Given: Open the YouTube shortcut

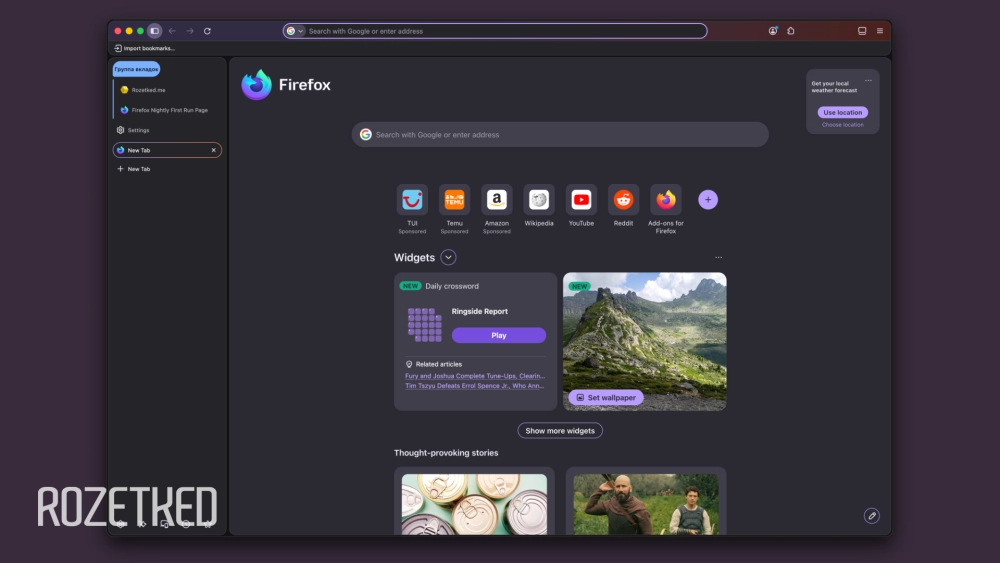Looking at the screenshot, I should [581, 200].
